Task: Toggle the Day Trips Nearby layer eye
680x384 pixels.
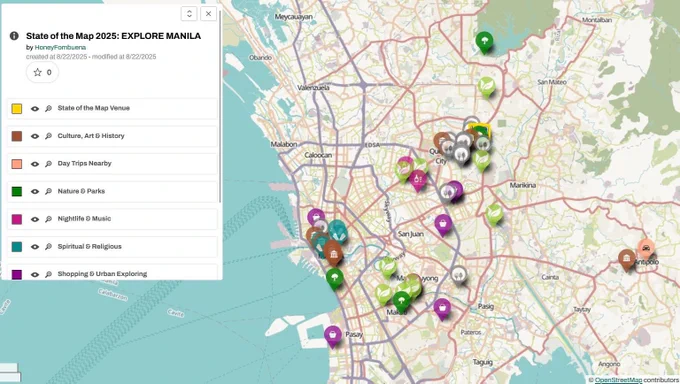Action: [x=35, y=164]
